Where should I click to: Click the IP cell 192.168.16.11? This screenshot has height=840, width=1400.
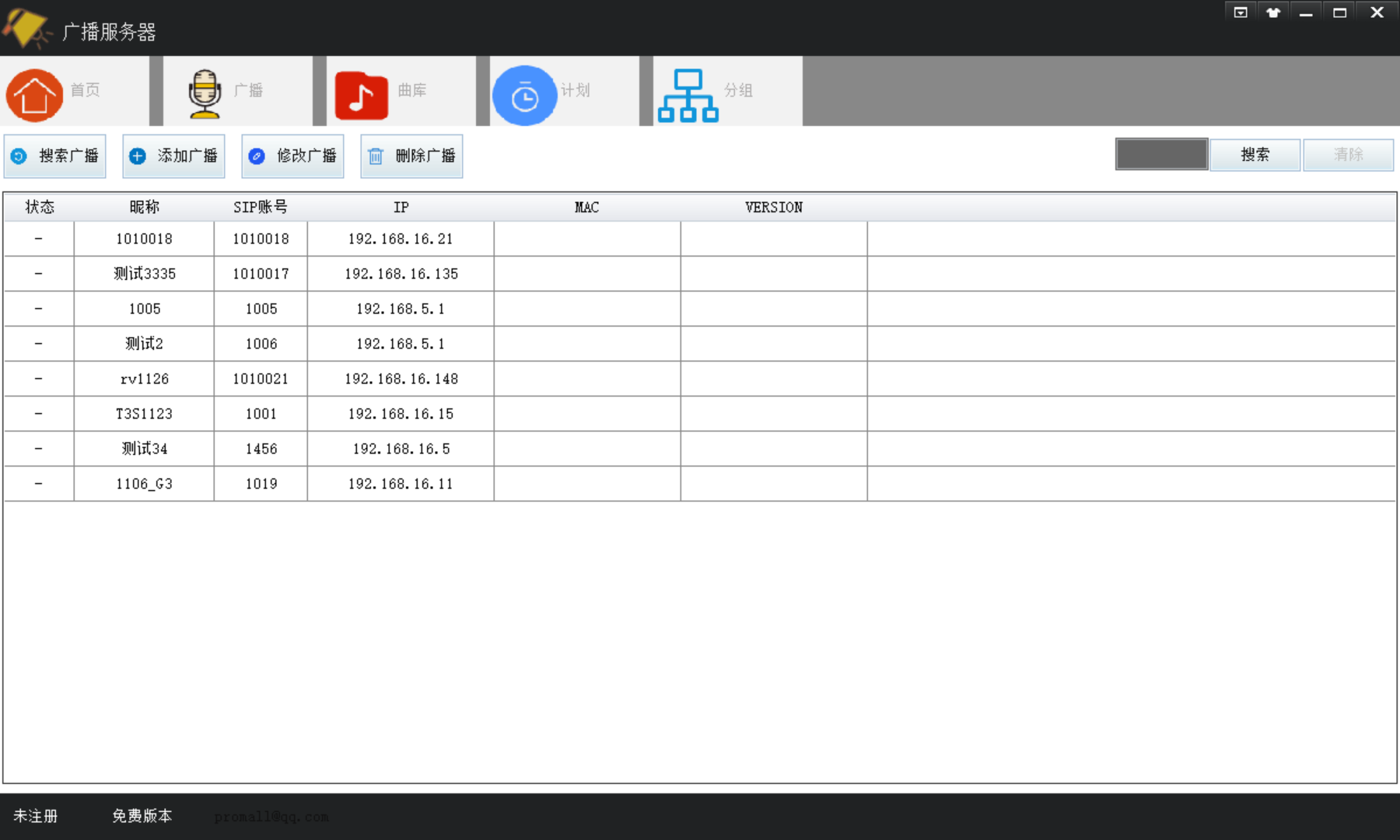401,484
